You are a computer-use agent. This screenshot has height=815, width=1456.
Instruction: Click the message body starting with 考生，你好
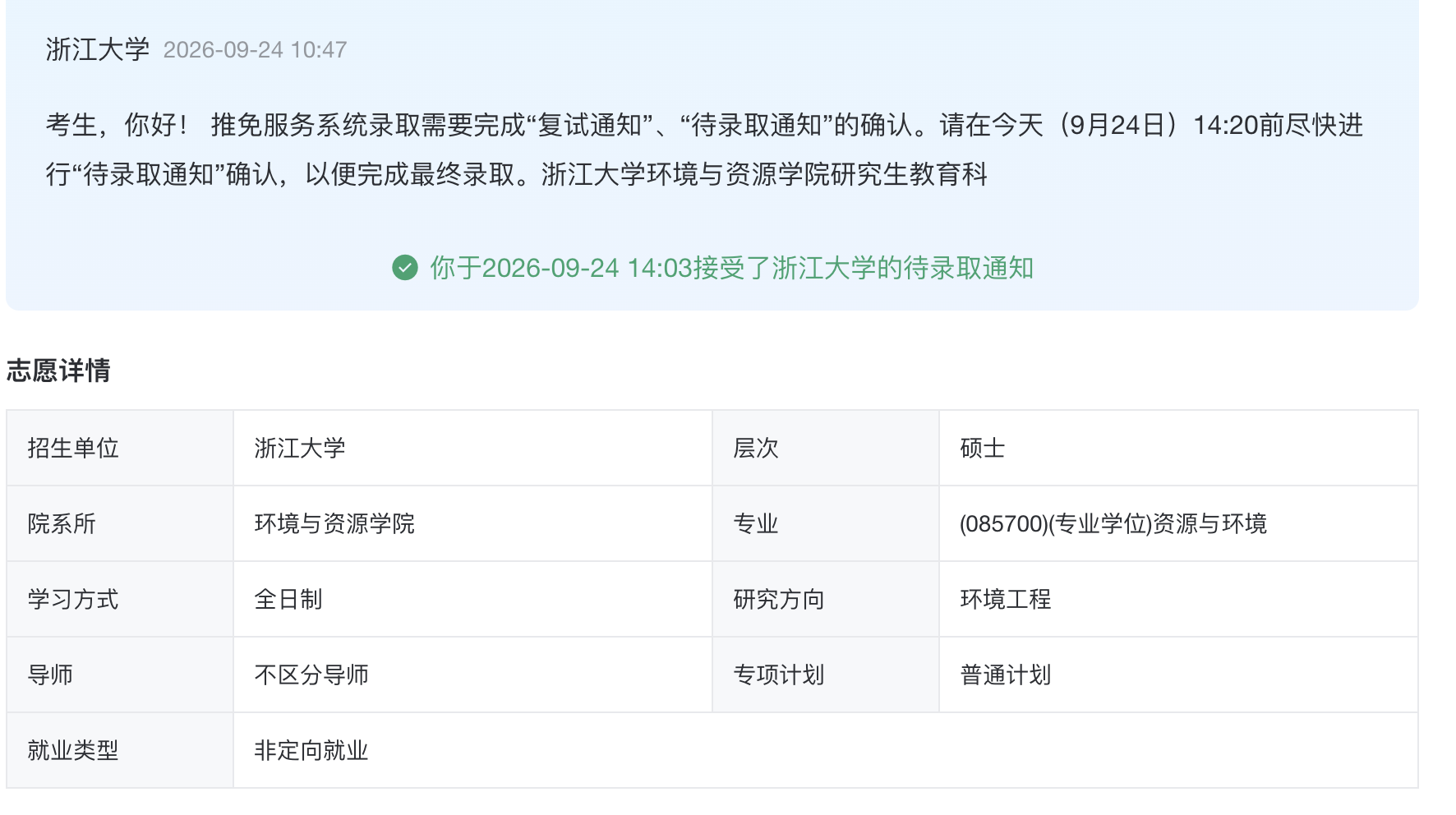(x=704, y=150)
